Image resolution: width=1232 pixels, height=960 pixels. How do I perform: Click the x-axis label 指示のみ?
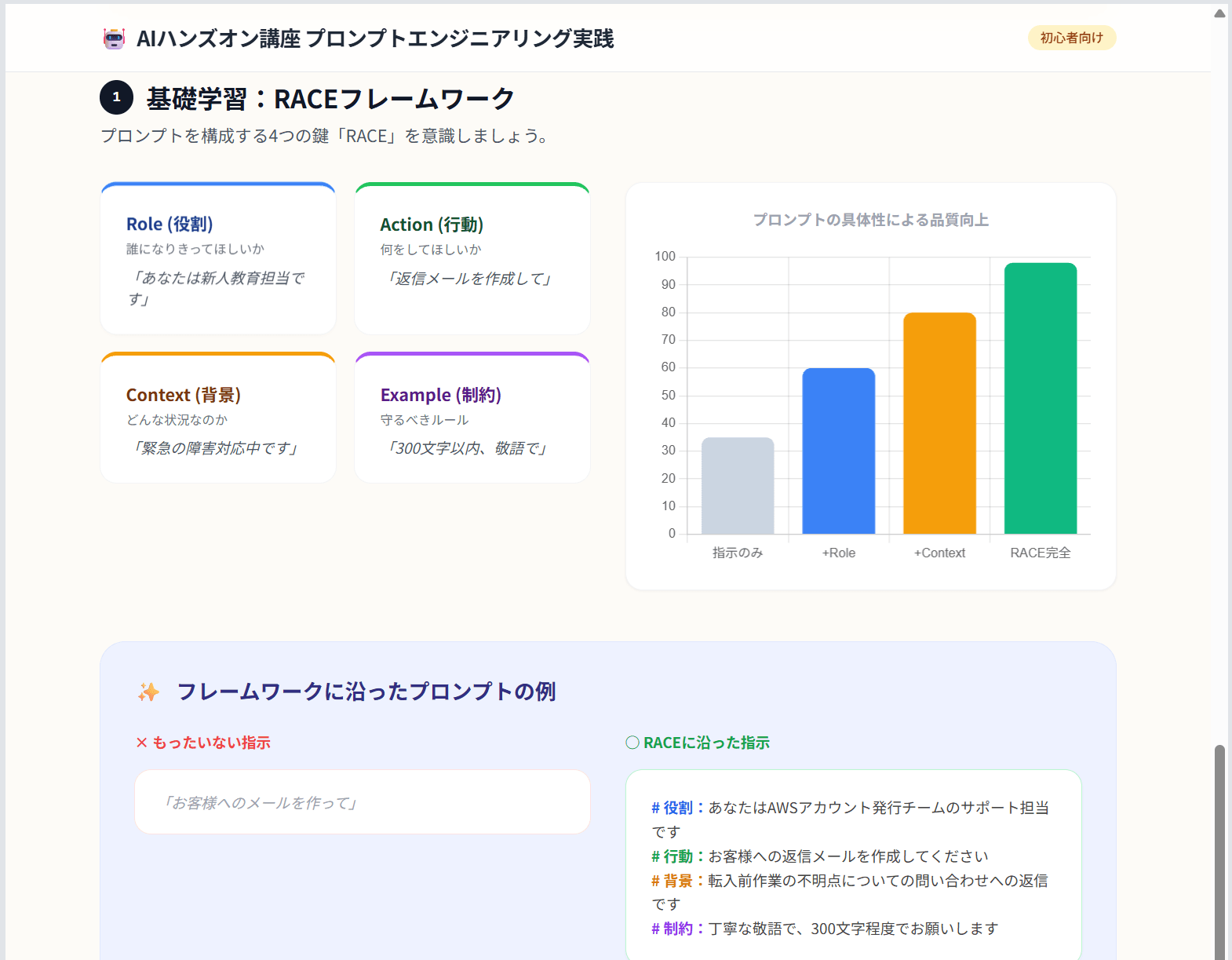[738, 553]
